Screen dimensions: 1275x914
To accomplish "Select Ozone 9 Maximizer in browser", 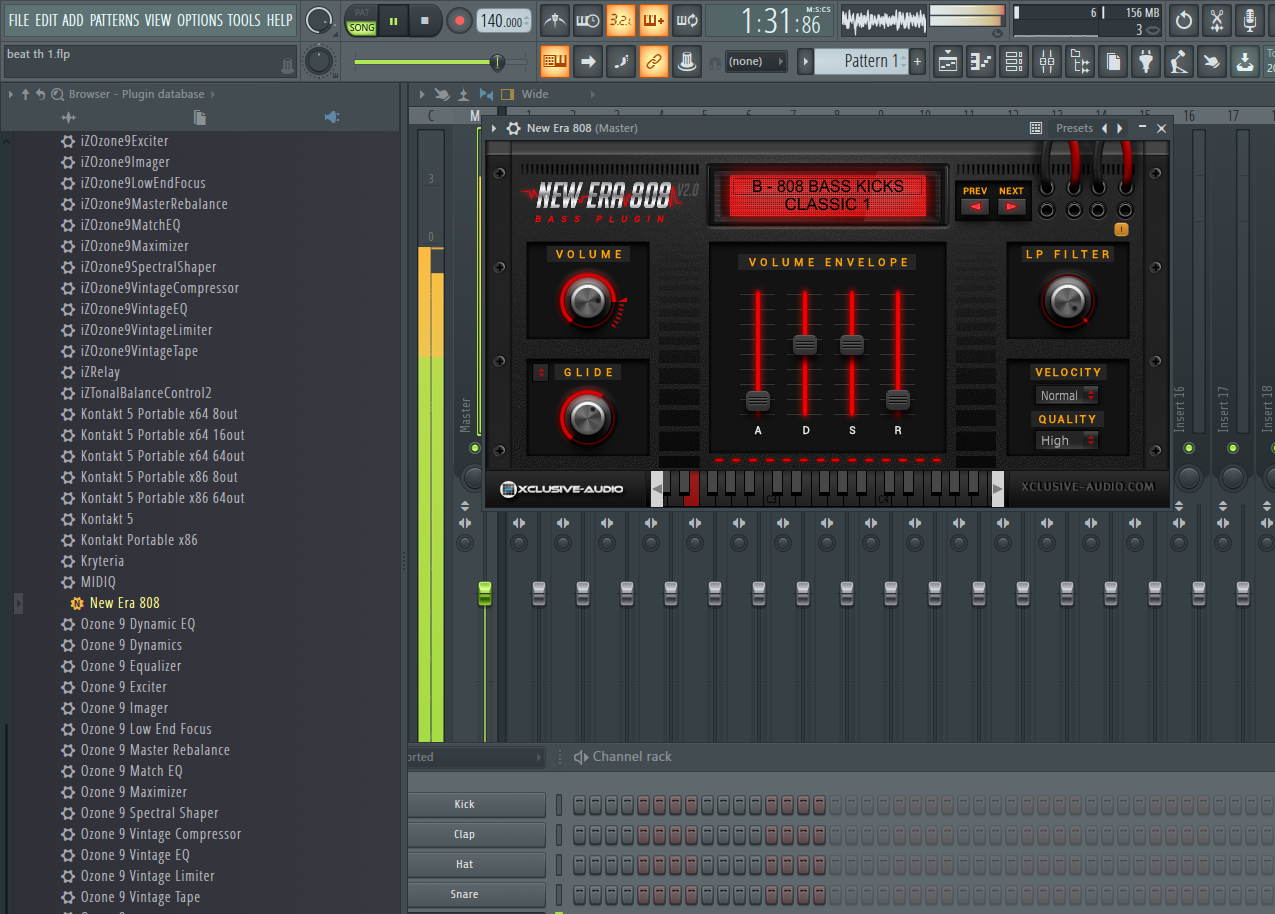I will pyautogui.click(x=134, y=792).
